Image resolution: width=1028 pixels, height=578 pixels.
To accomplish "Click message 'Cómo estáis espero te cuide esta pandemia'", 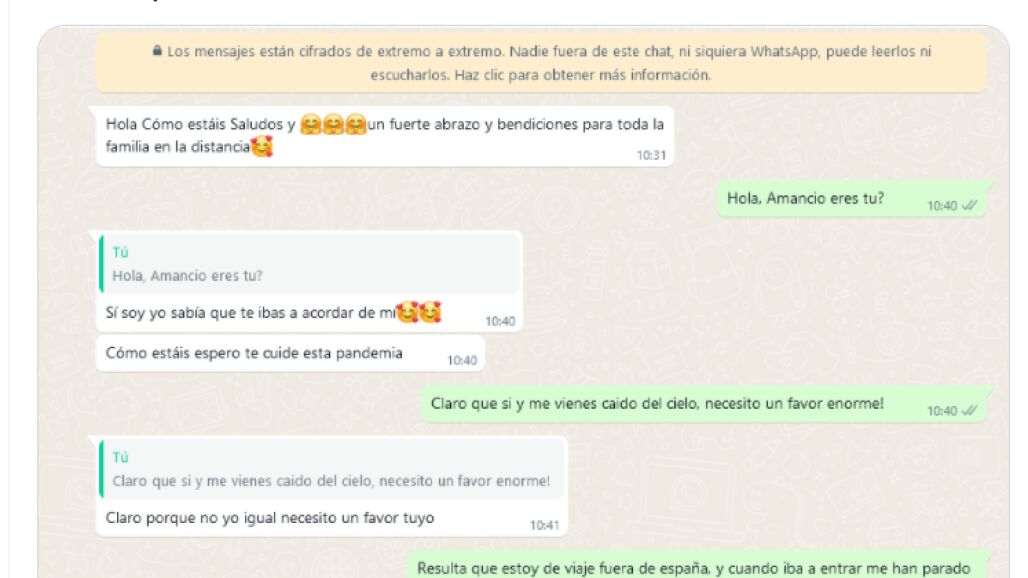I will point(290,353).
